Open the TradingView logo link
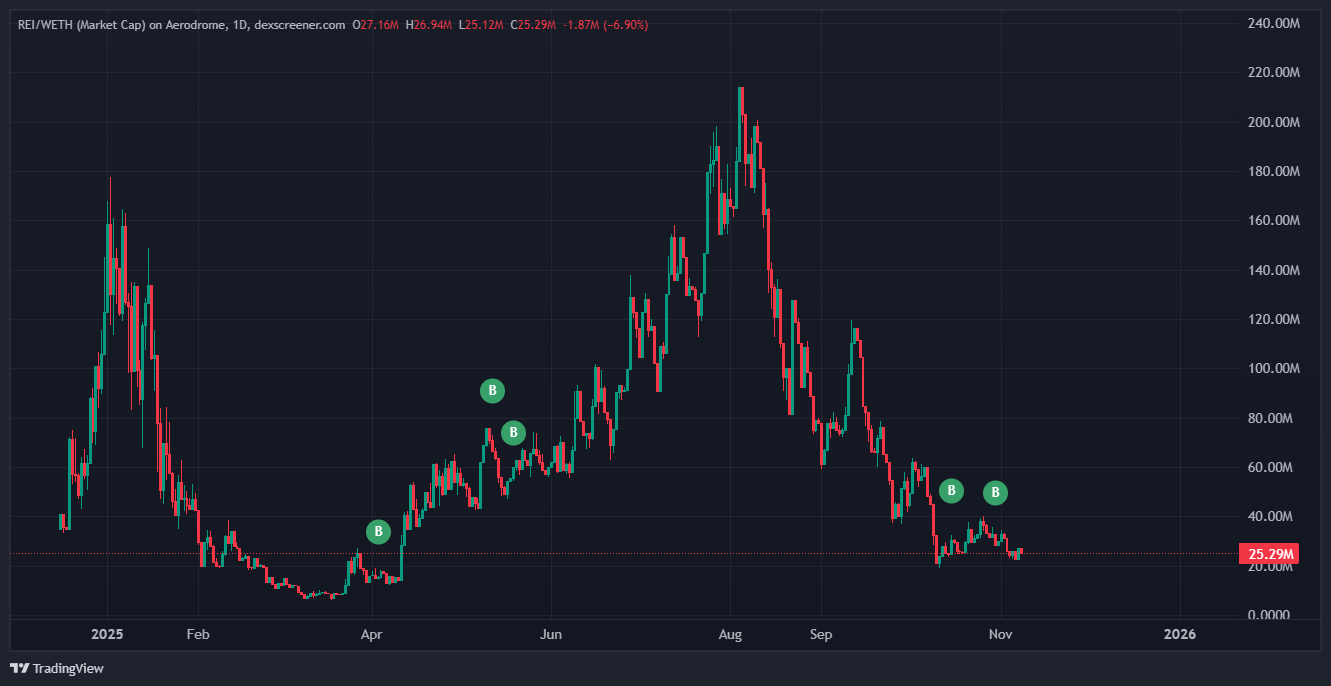The height and width of the screenshot is (686, 1331). [x=57, y=668]
